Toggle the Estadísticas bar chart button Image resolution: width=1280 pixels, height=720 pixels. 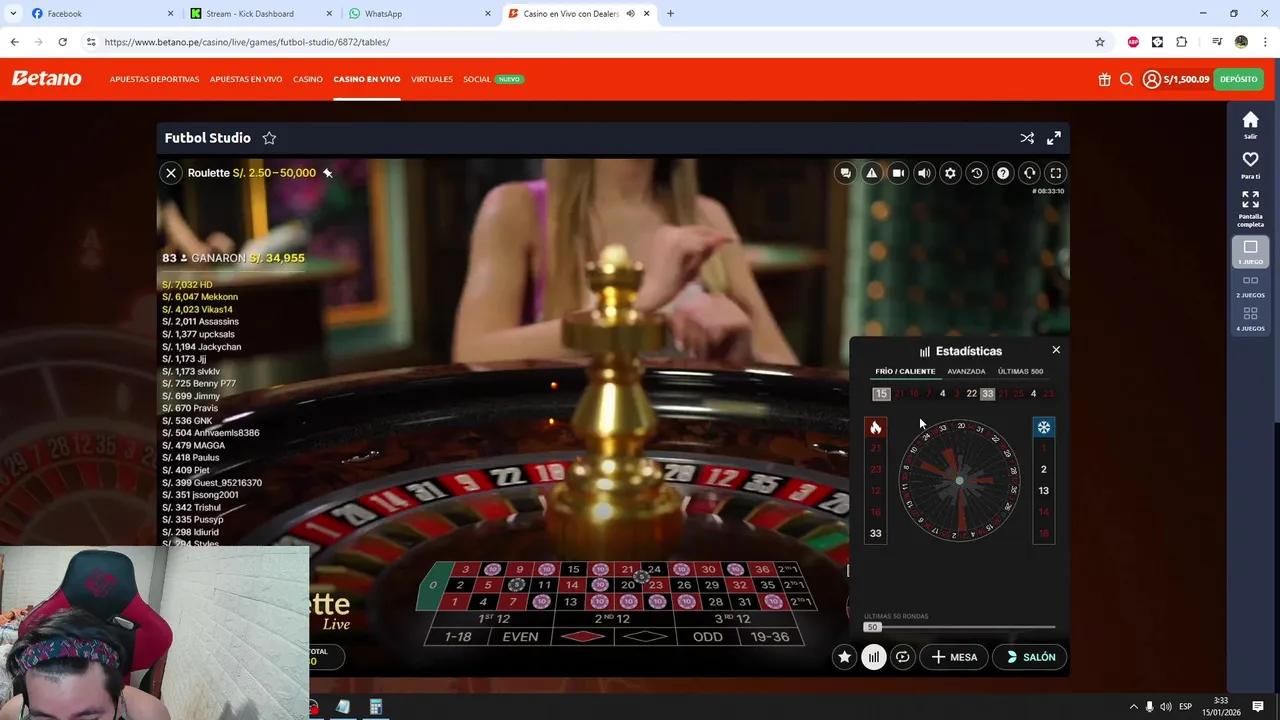pyautogui.click(x=874, y=657)
